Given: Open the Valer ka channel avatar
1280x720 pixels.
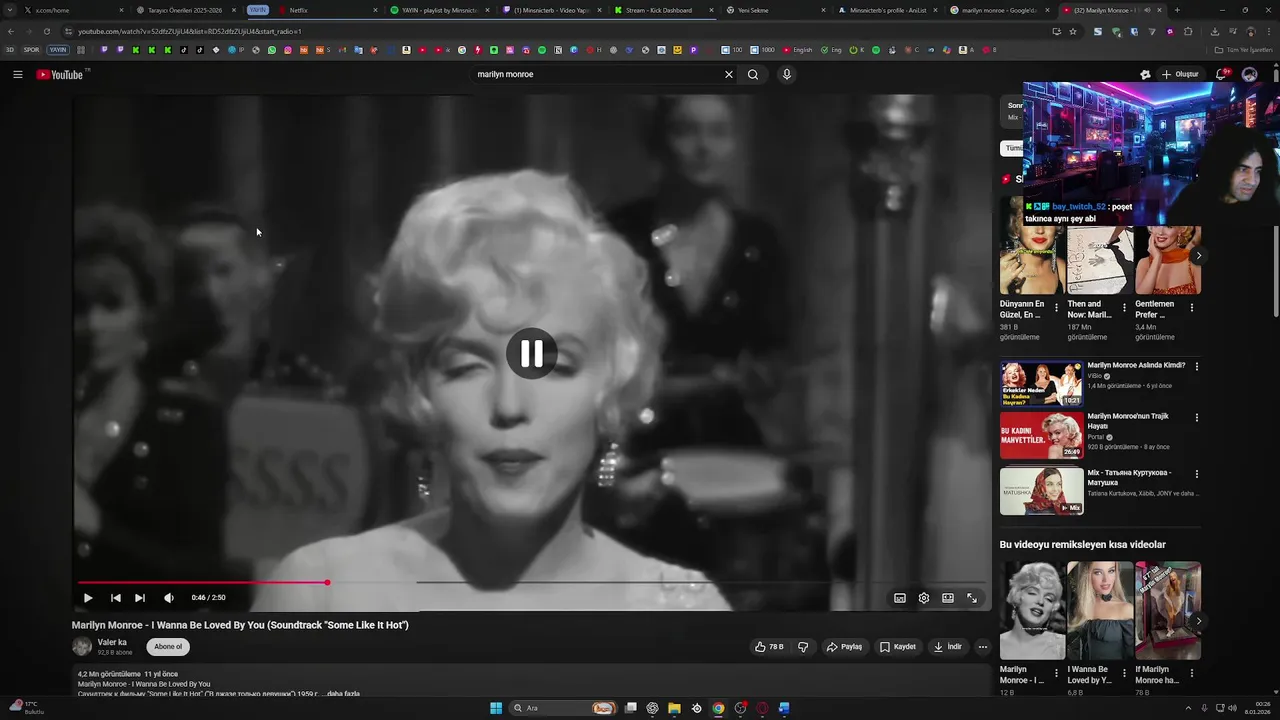Looking at the screenshot, I should coord(82,647).
